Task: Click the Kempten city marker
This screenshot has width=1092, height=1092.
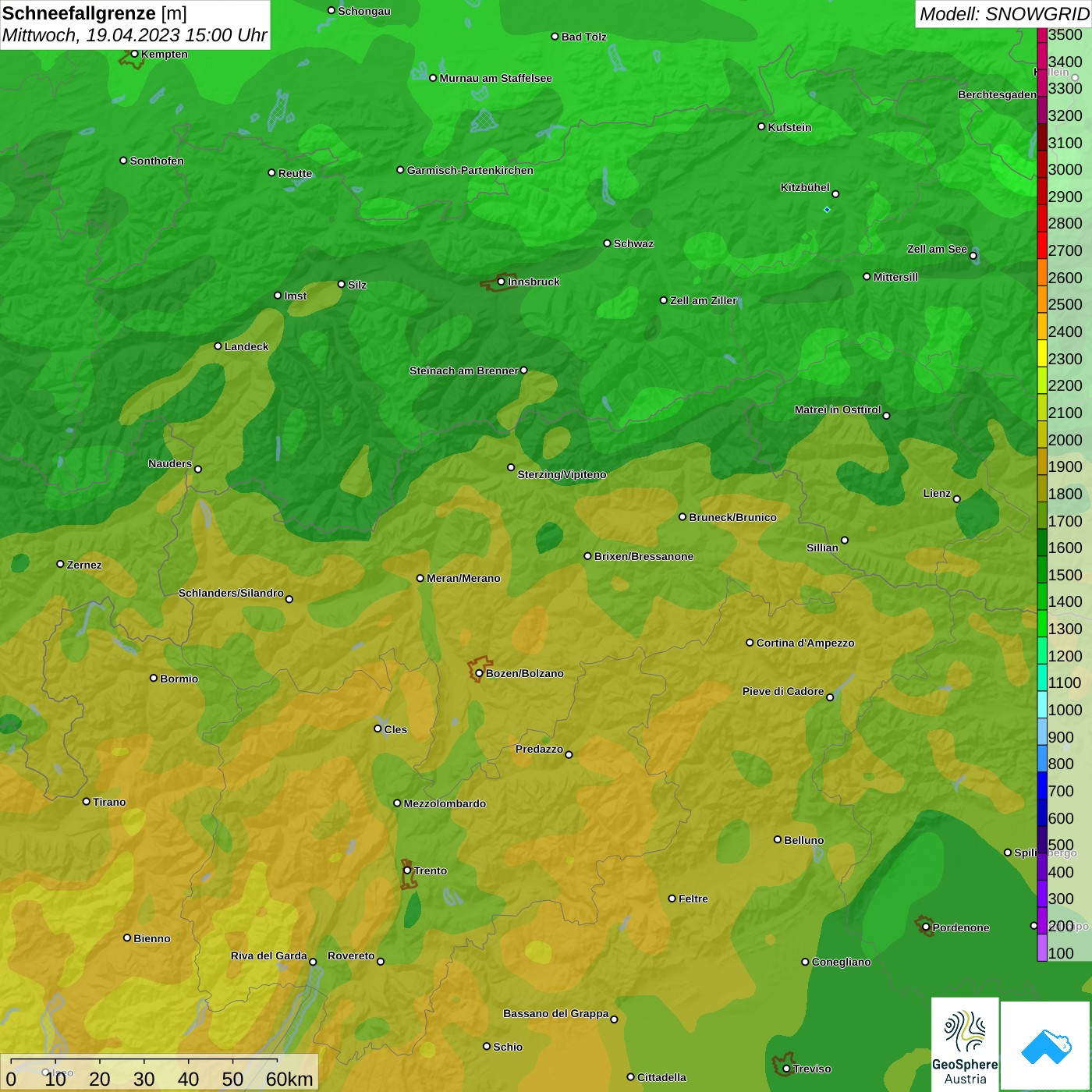Action: point(135,54)
